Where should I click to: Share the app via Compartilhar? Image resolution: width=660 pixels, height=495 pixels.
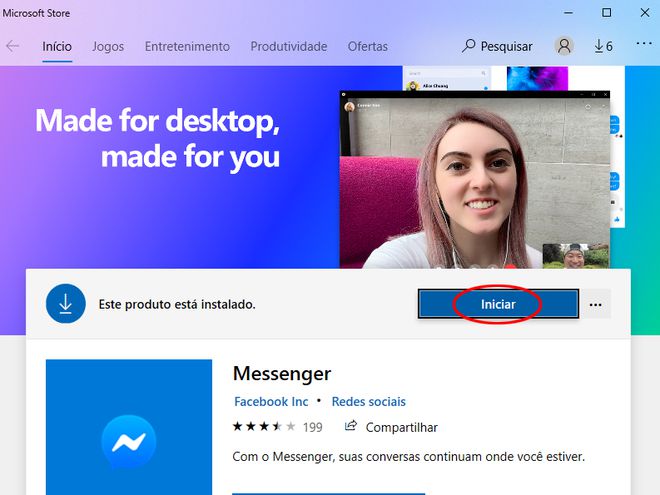point(391,427)
